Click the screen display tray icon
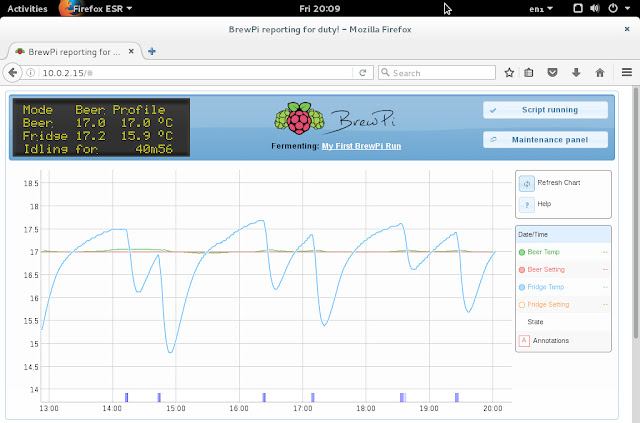Viewport: 640px width, 423px height. [578, 8]
